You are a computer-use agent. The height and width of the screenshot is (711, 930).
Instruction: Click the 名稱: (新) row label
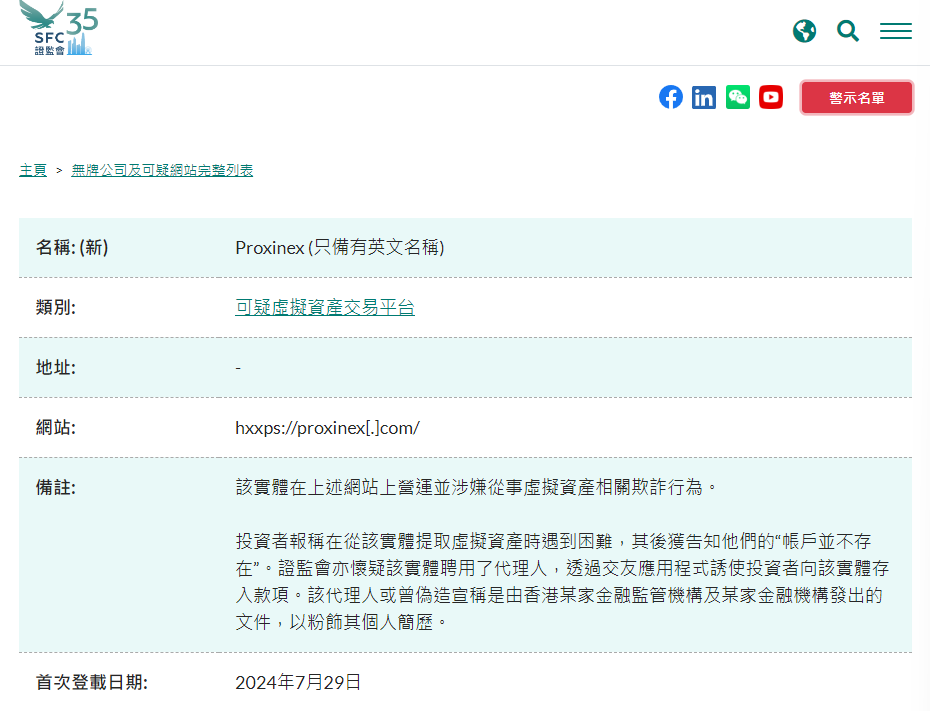pos(72,248)
